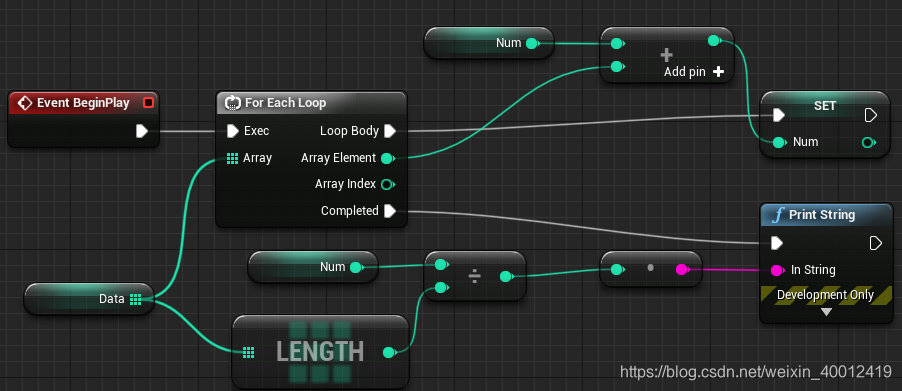Click divide node top input pin
902x391 pixels.
(441, 264)
